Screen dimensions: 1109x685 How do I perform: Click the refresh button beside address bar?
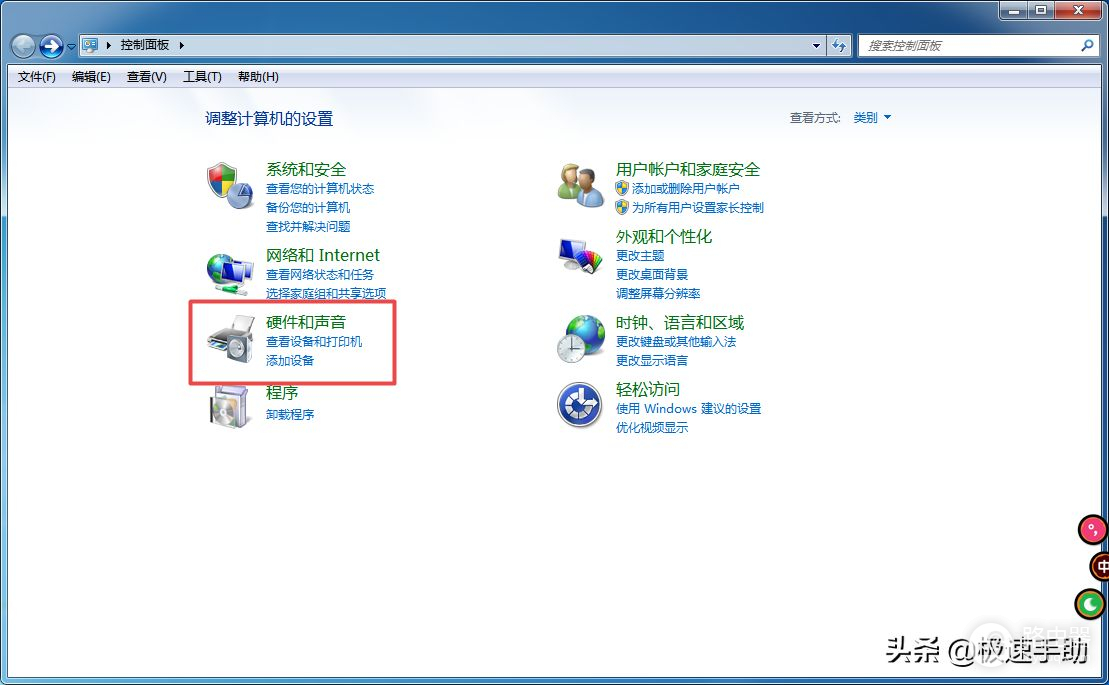pos(839,45)
